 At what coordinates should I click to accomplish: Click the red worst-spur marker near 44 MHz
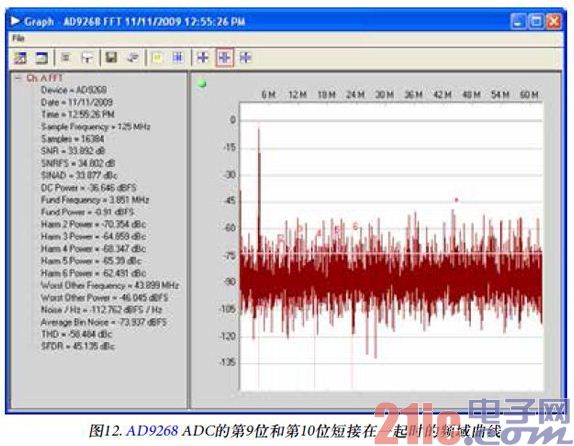pos(456,200)
